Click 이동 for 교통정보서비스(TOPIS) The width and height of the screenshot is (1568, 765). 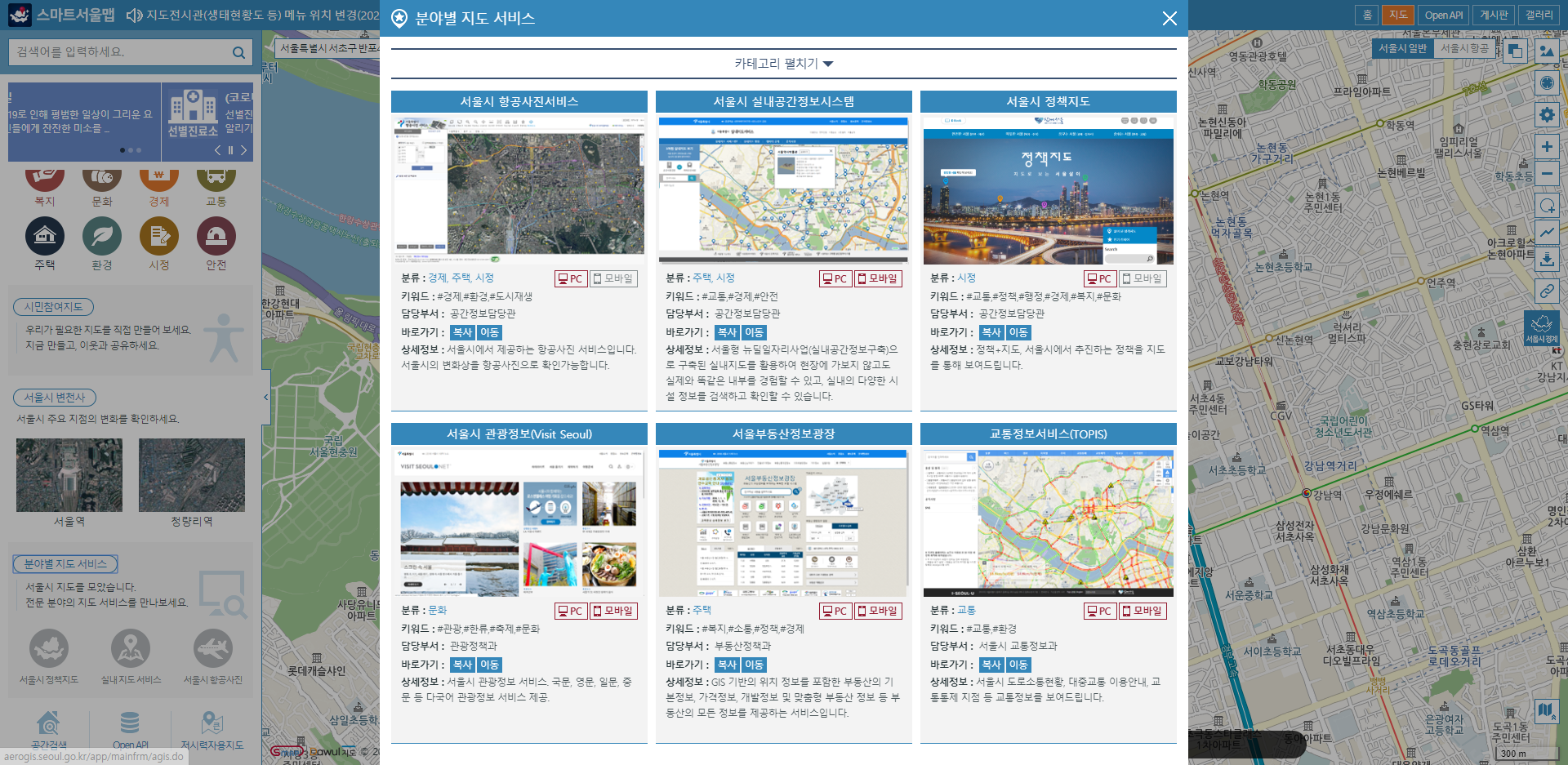1018,665
